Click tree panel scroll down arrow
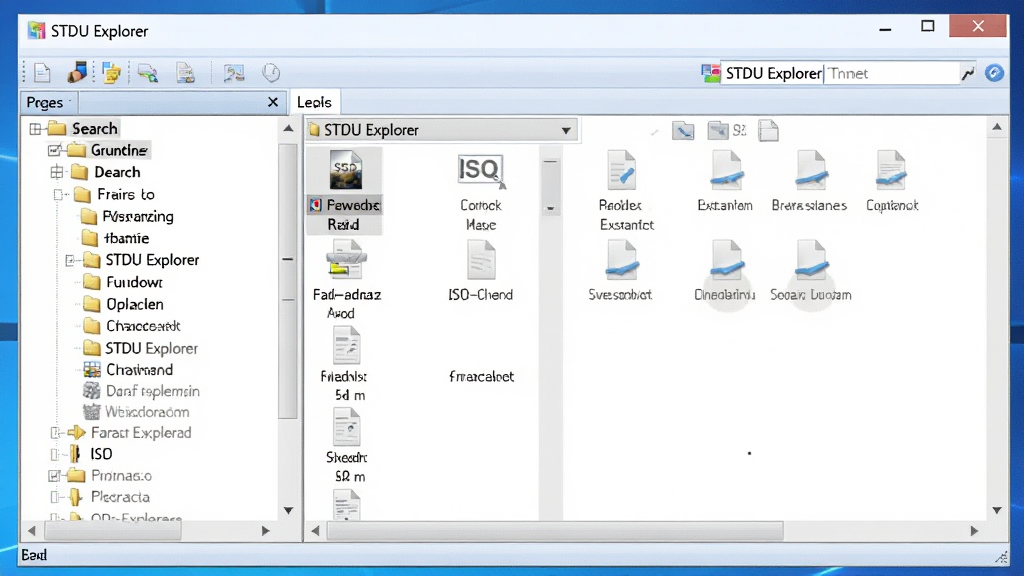 (x=288, y=510)
